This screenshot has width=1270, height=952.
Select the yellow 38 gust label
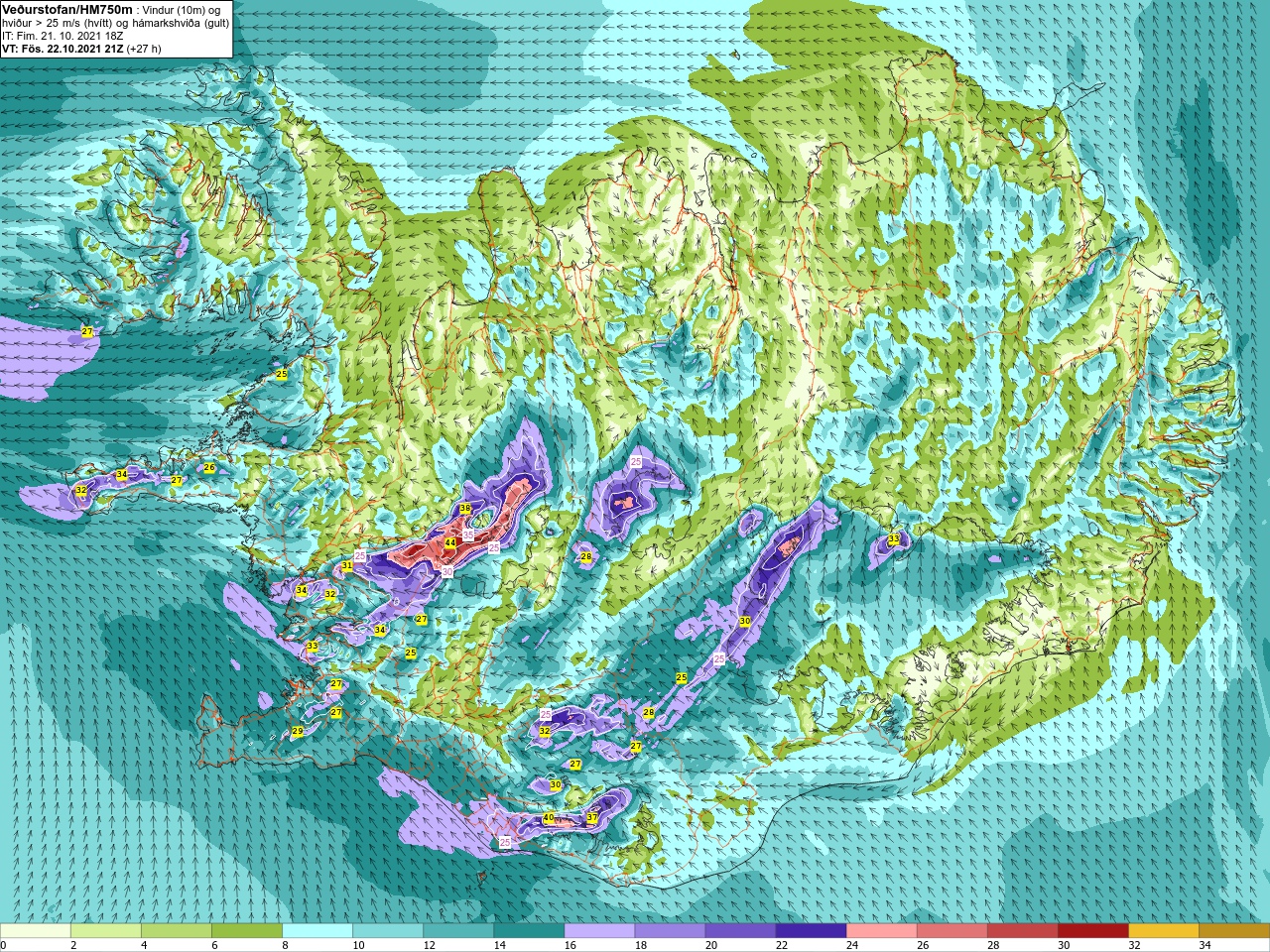[465, 509]
